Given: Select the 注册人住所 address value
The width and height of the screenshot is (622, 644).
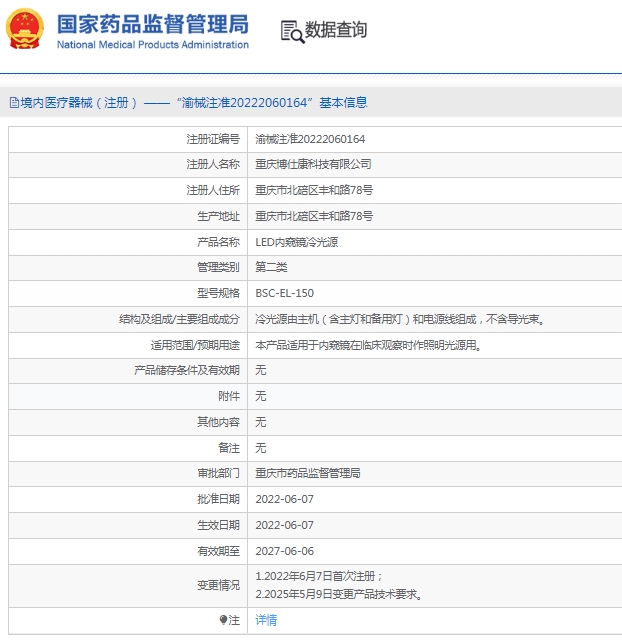Looking at the screenshot, I should [x=314, y=190].
